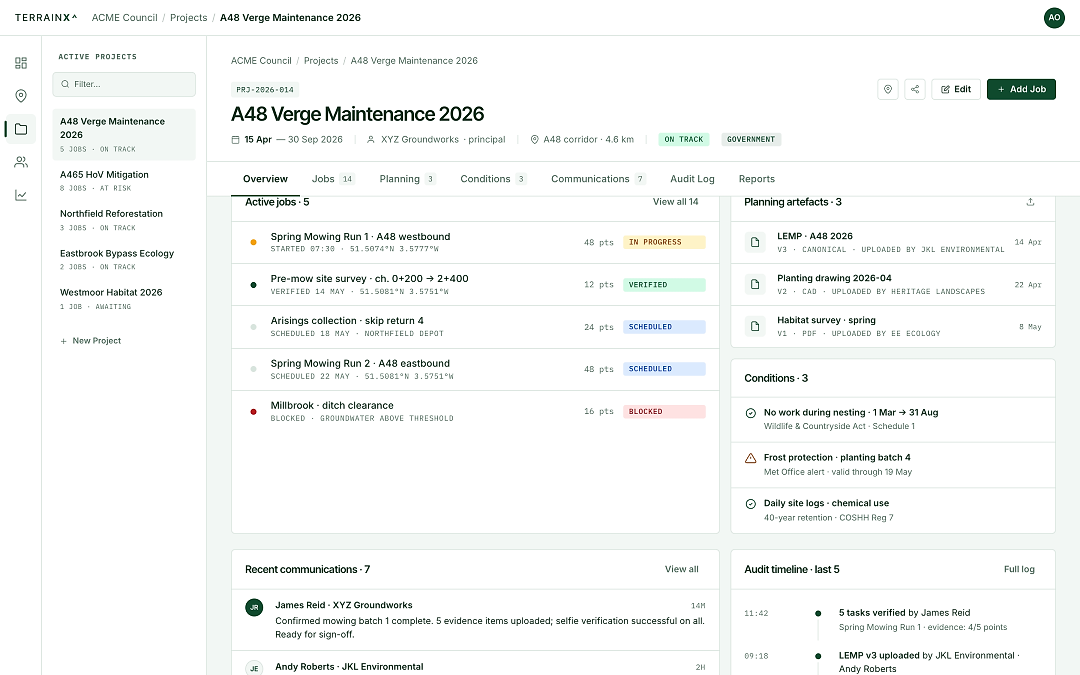Click the AO user avatar
The image size is (1080, 675).
pyautogui.click(x=1054, y=18)
